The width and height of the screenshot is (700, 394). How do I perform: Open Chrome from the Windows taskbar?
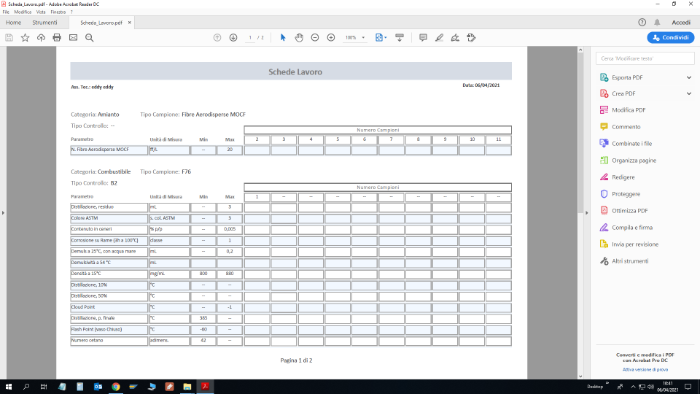(x=116, y=386)
